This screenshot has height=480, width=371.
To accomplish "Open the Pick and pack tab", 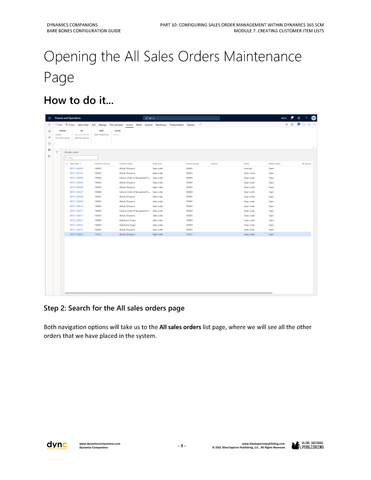I will tap(116, 125).
